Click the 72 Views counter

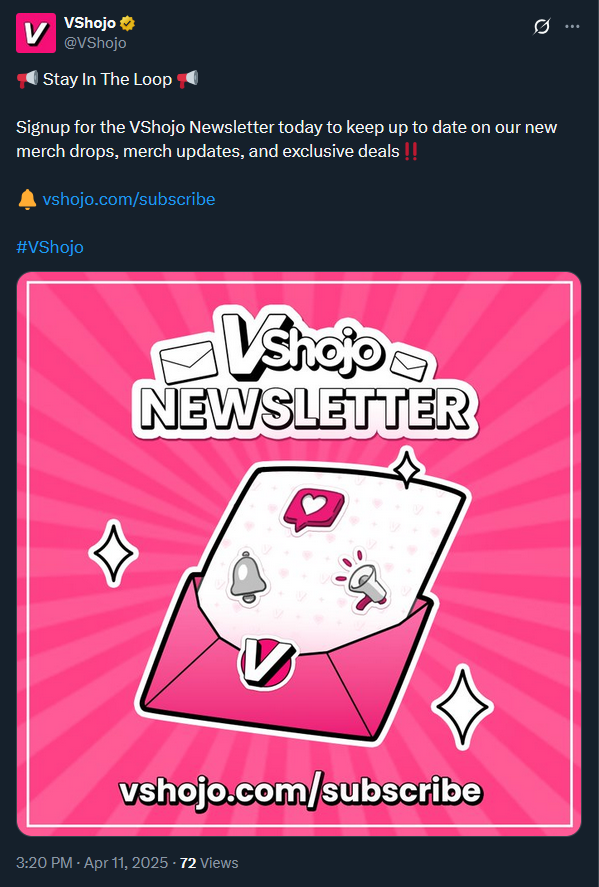(x=209, y=863)
